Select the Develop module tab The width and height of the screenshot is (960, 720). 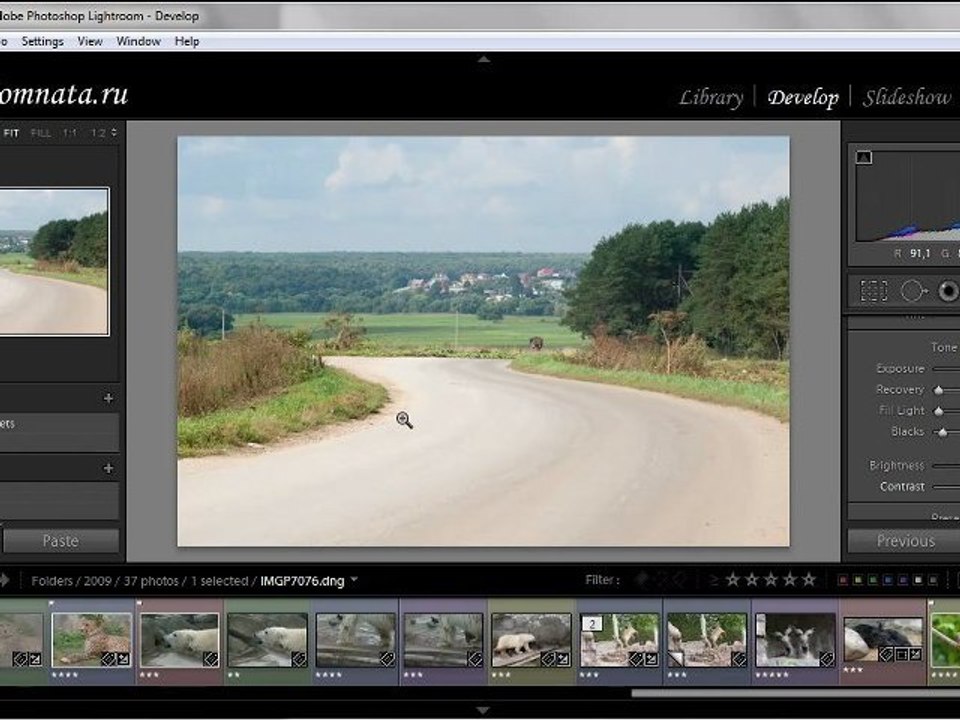coord(803,97)
